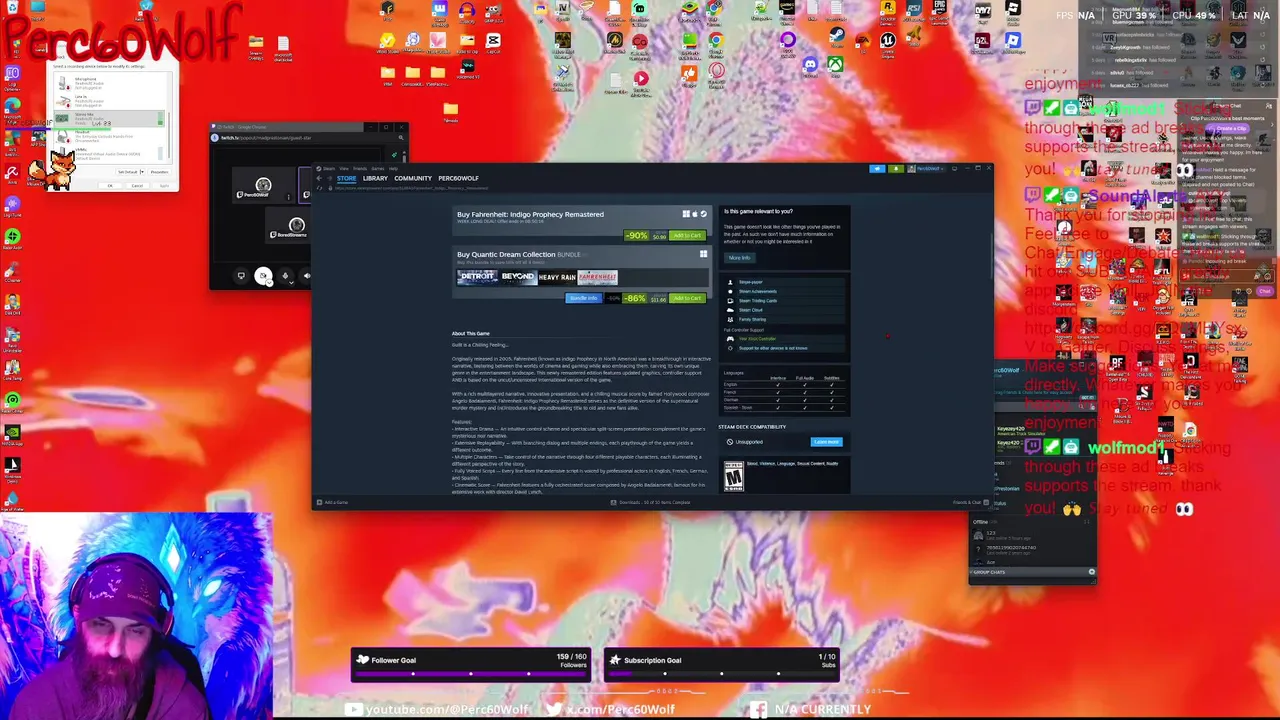The image size is (1280, 720).
Task: Click Add a Game in the Steam footer
Action: tap(333, 502)
